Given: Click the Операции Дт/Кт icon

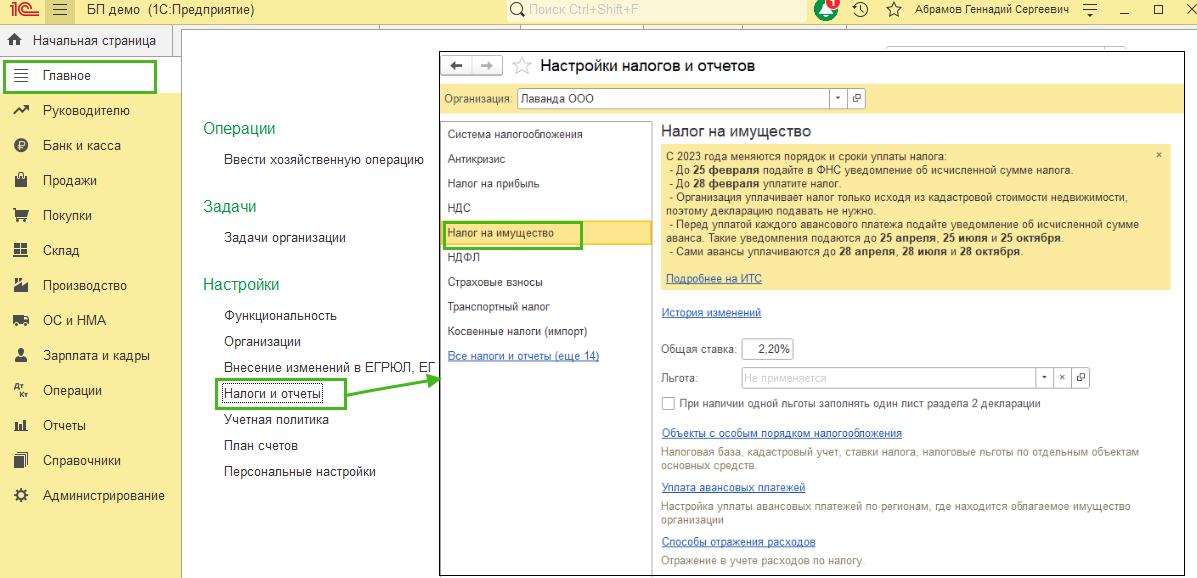Looking at the screenshot, I should point(21,390).
